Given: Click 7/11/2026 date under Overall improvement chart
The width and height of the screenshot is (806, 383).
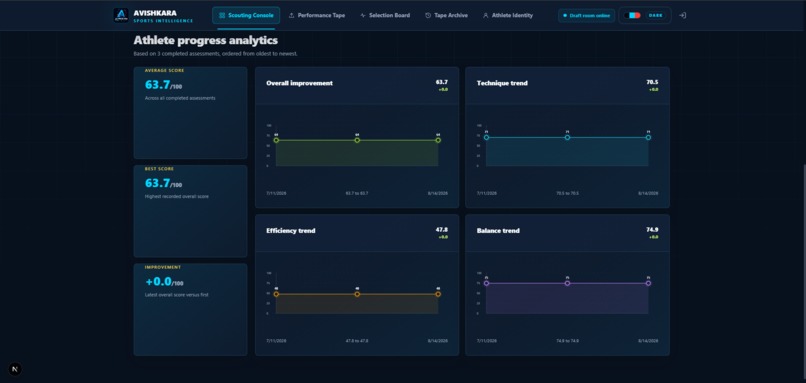Looking at the screenshot, I should [276, 193].
